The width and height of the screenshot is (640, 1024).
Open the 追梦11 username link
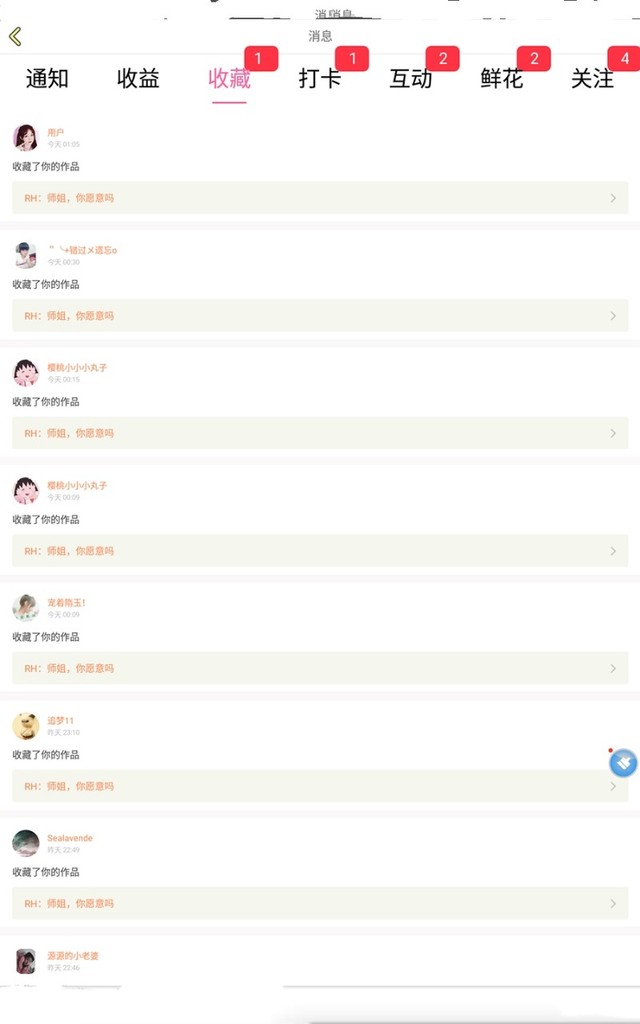click(60, 720)
